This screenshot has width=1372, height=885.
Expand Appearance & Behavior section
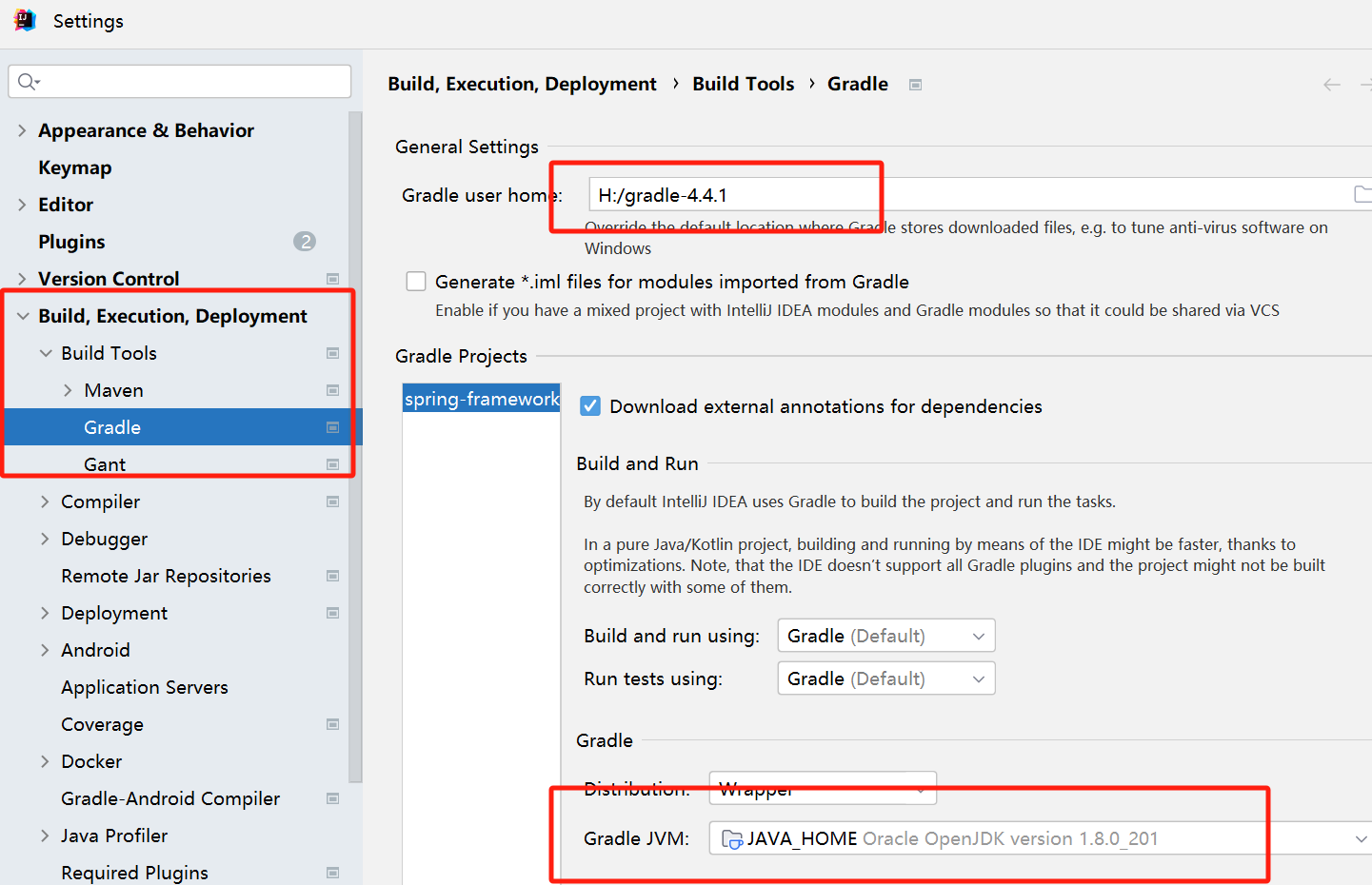[x=22, y=130]
